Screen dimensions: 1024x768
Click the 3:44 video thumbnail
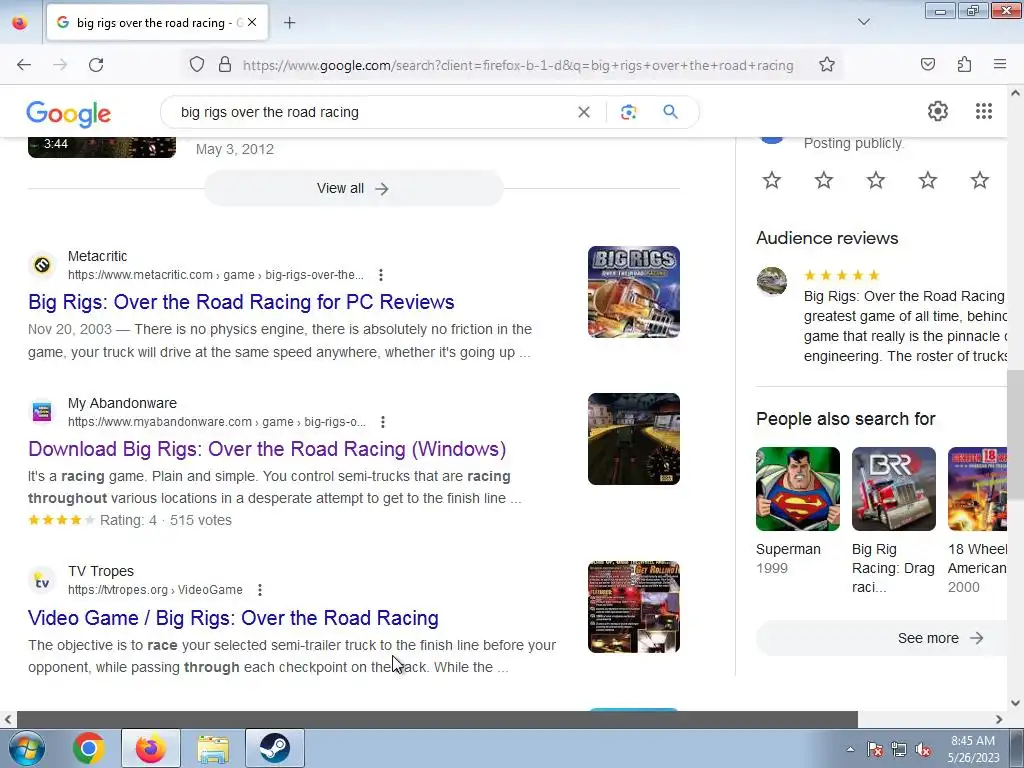pos(102,146)
